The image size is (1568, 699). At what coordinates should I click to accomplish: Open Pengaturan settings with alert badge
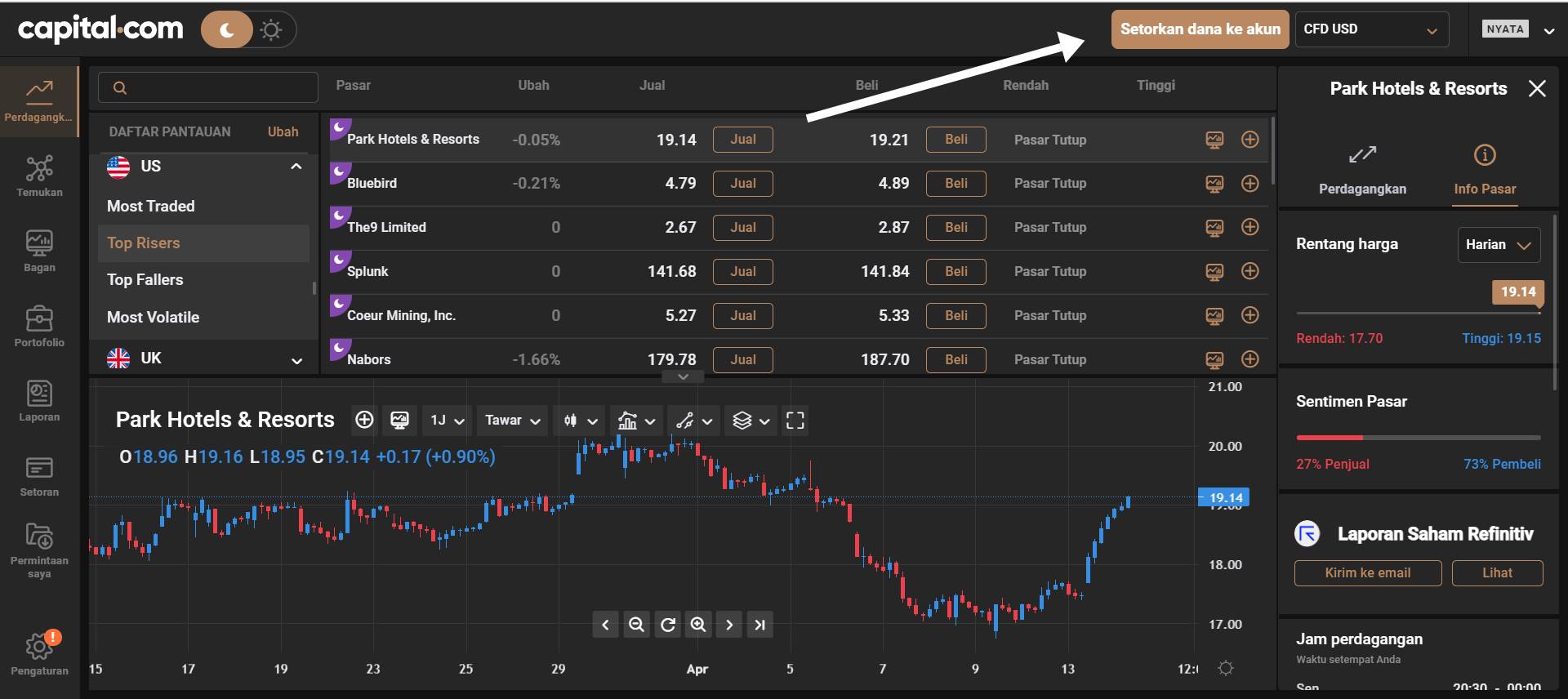[39, 654]
